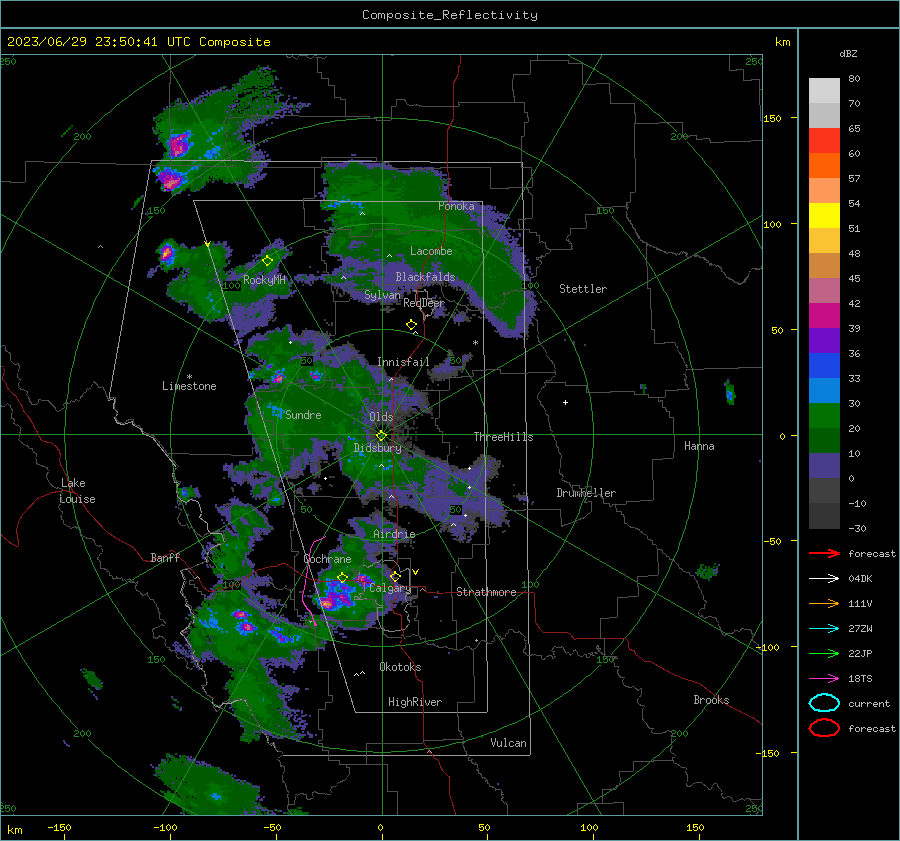Click the km unit label at bottom left

(14, 830)
